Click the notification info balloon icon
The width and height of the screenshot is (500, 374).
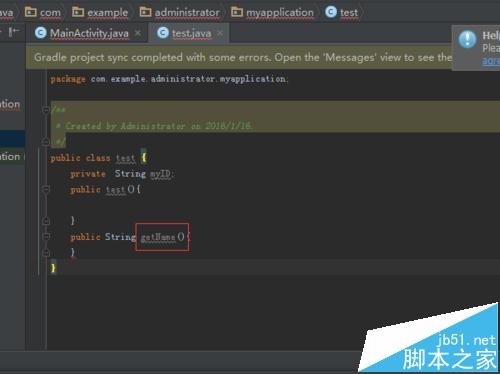(x=467, y=39)
